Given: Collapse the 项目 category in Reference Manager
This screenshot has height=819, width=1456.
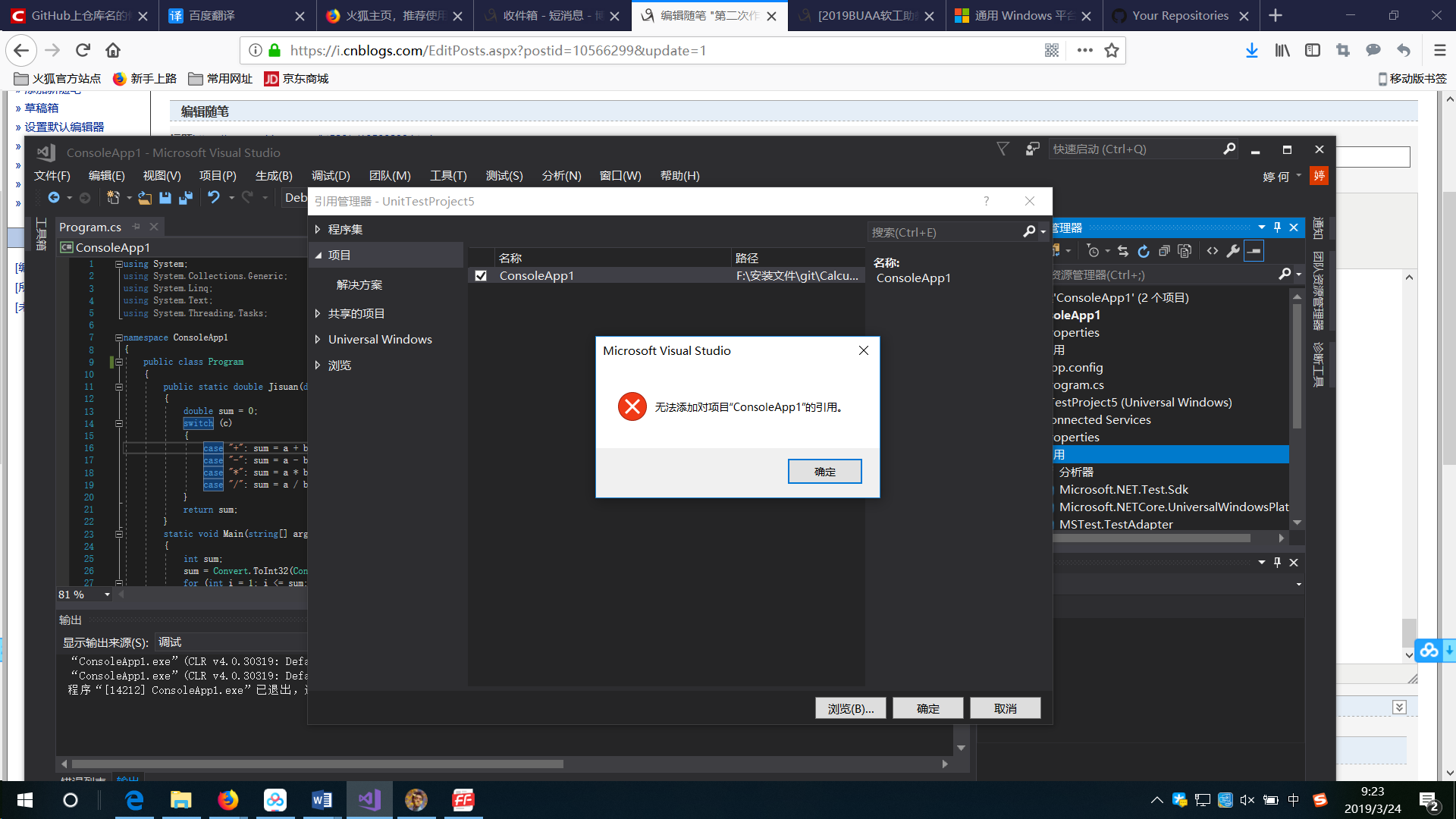Looking at the screenshot, I should [318, 256].
